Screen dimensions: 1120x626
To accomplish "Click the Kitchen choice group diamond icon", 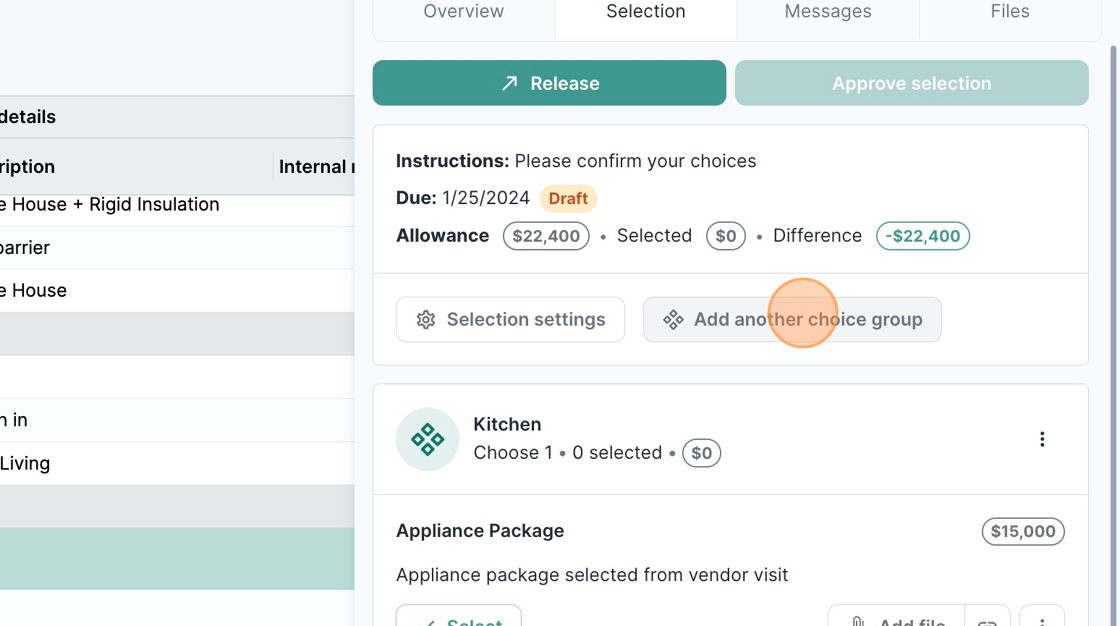I will point(428,440).
